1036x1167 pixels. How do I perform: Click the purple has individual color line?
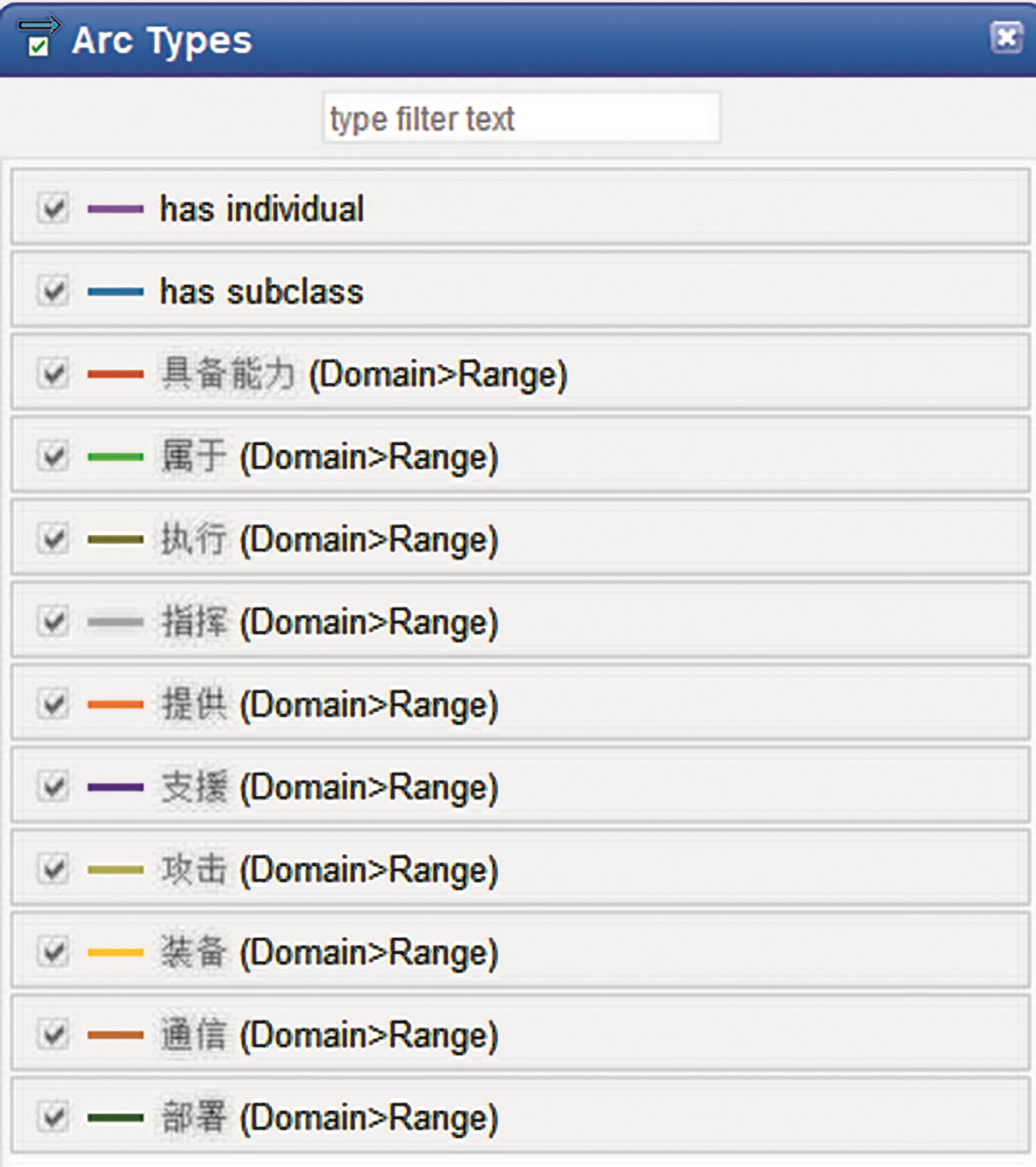(115, 209)
